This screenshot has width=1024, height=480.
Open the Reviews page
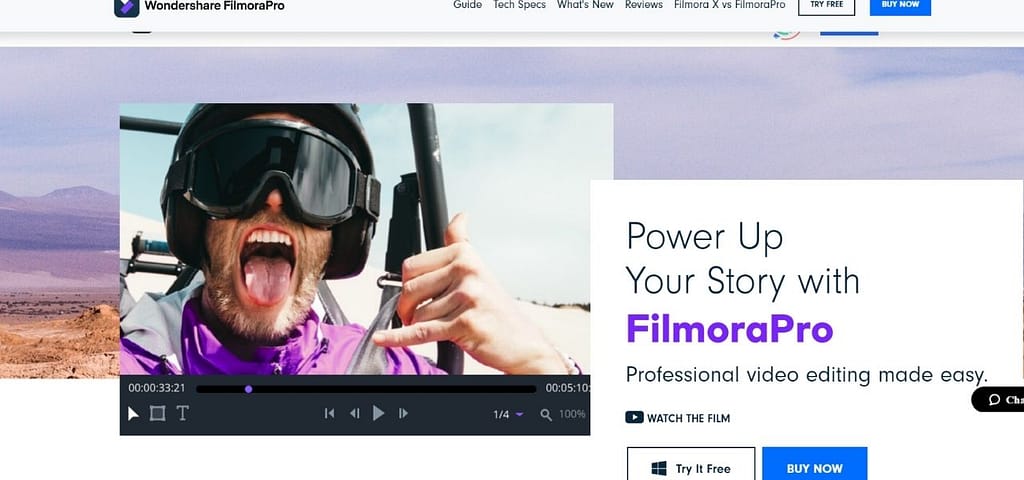tap(644, 5)
